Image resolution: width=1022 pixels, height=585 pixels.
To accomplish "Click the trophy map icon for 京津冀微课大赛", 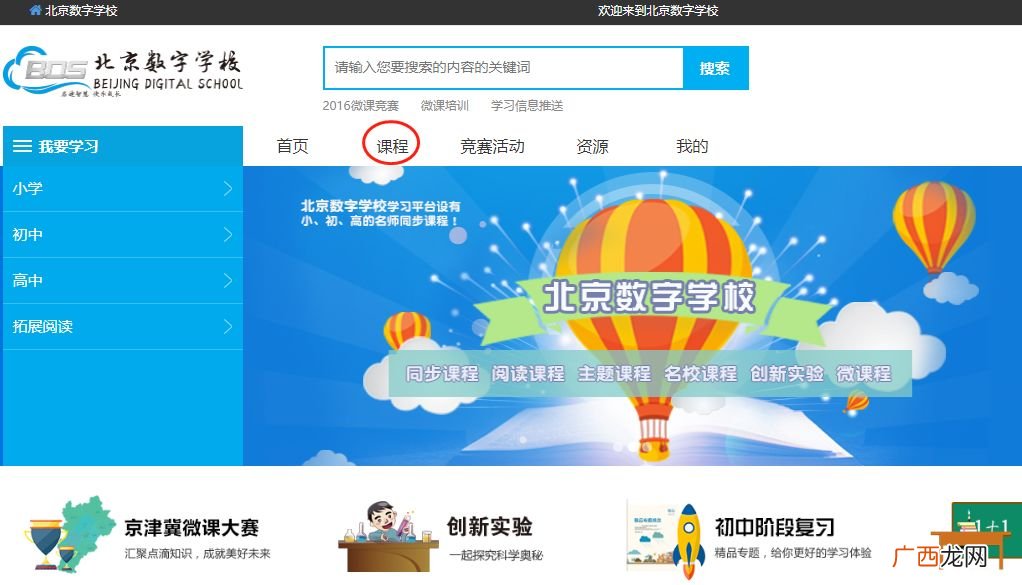I will (69, 534).
